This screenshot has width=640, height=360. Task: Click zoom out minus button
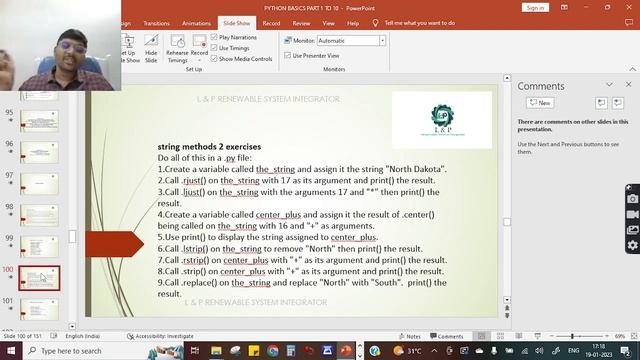(551, 336)
